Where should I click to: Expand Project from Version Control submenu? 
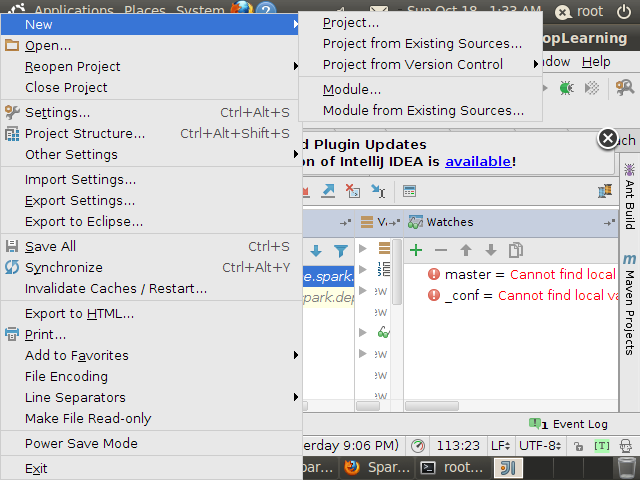[420, 64]
